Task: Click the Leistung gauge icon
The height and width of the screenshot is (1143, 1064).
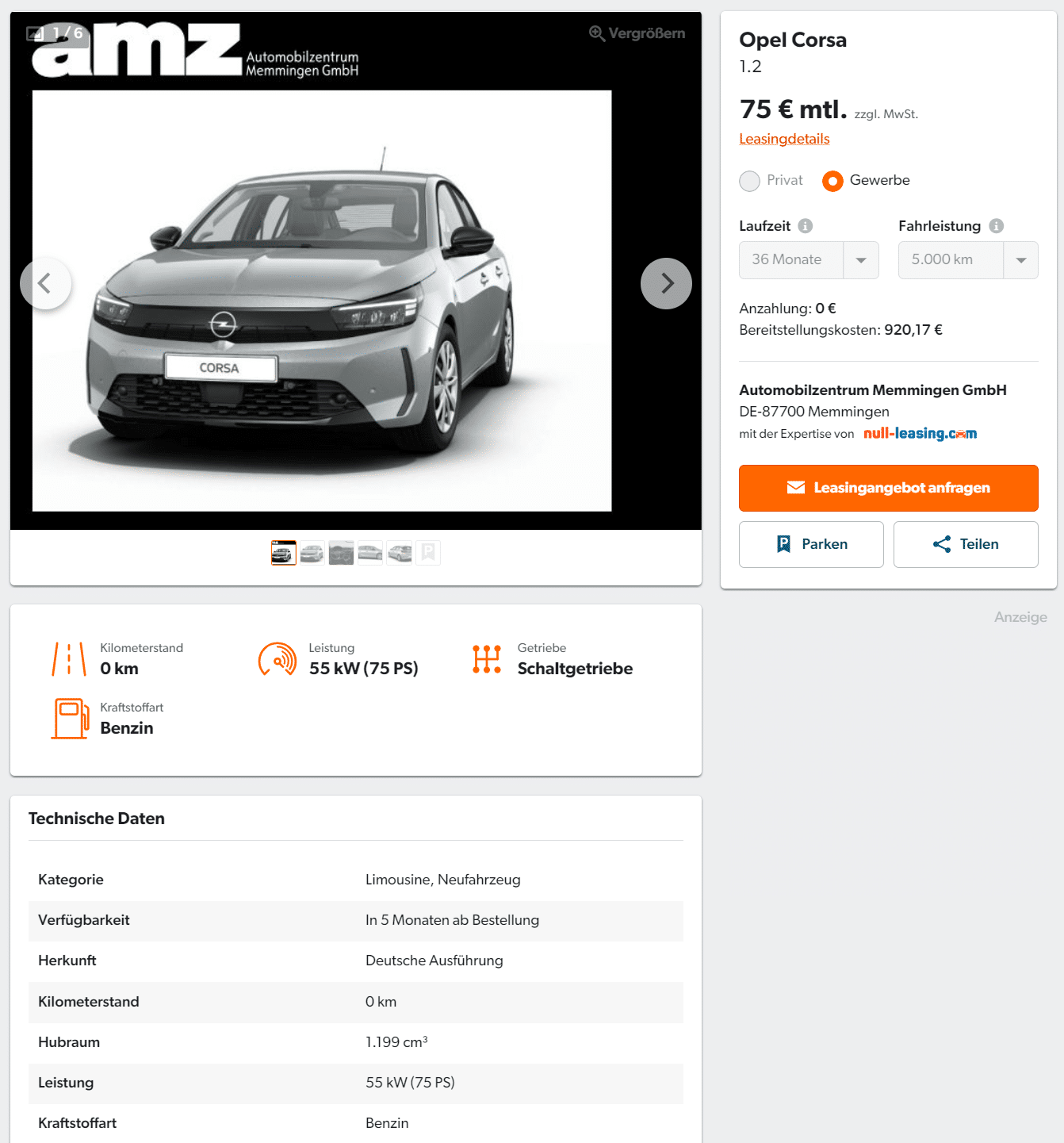Action: (277, 659)
